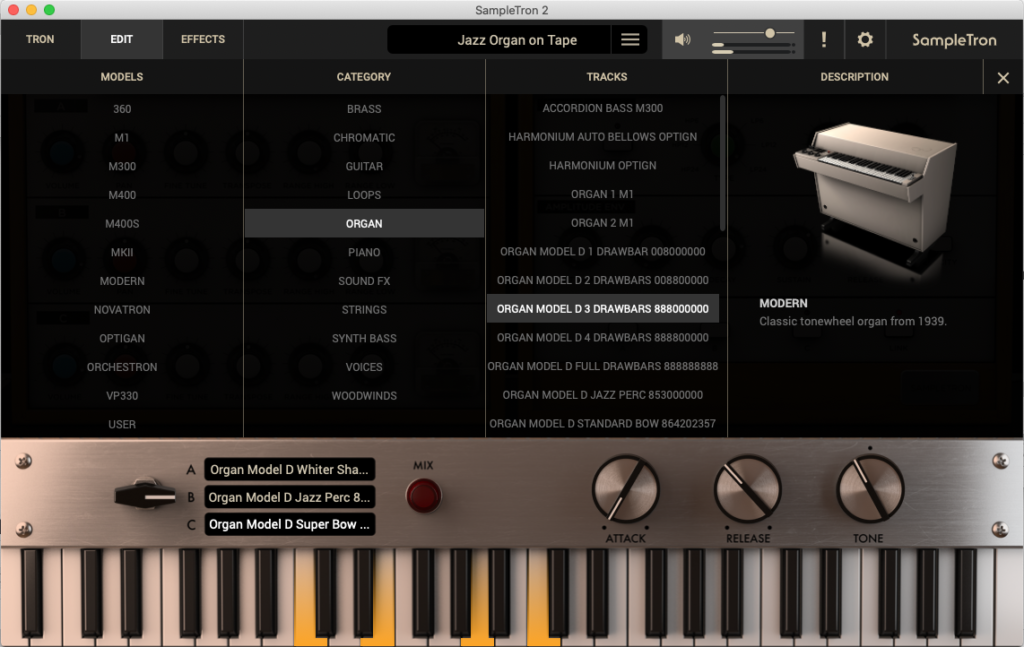1024x647 pixels.
Task: Open settings with the gear icon
Action: (865, 40)
